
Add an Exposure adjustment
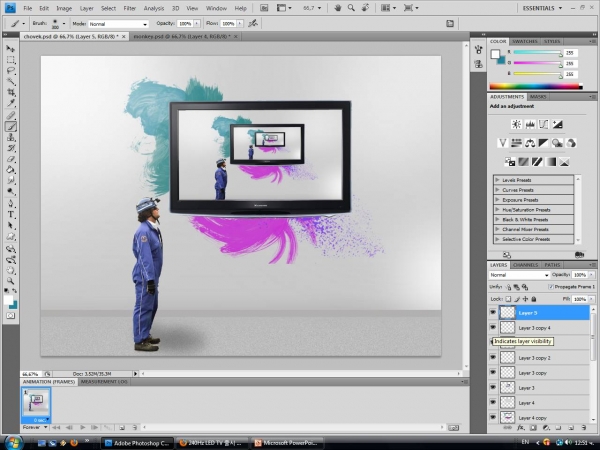557,124
